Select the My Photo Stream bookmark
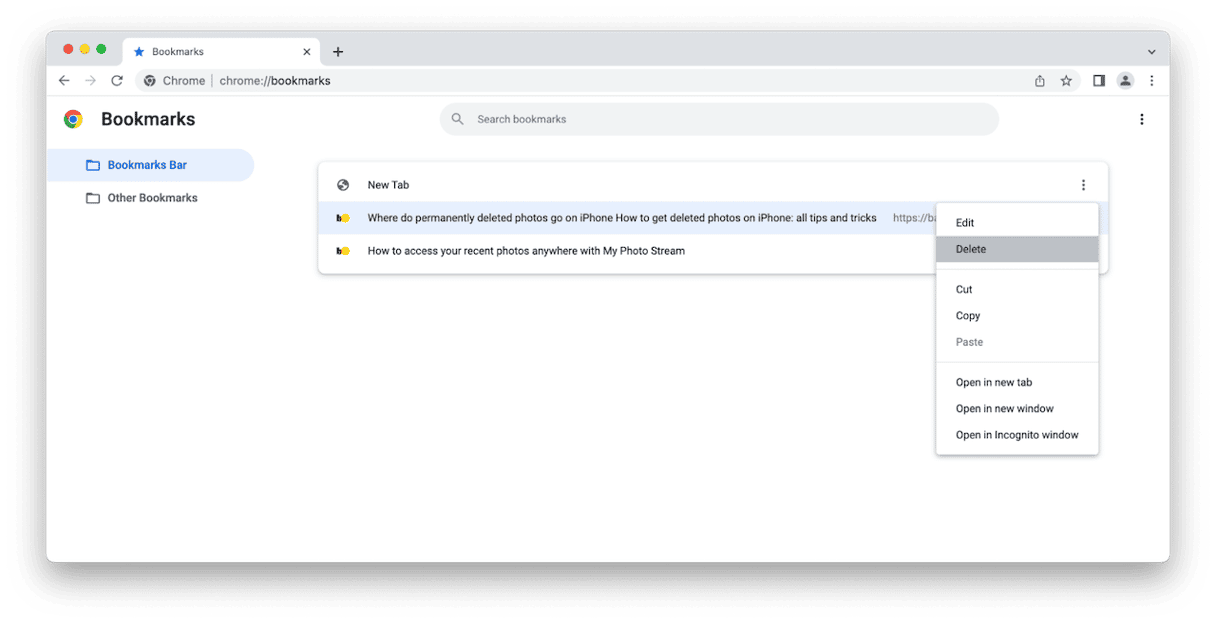 [526, 251]
